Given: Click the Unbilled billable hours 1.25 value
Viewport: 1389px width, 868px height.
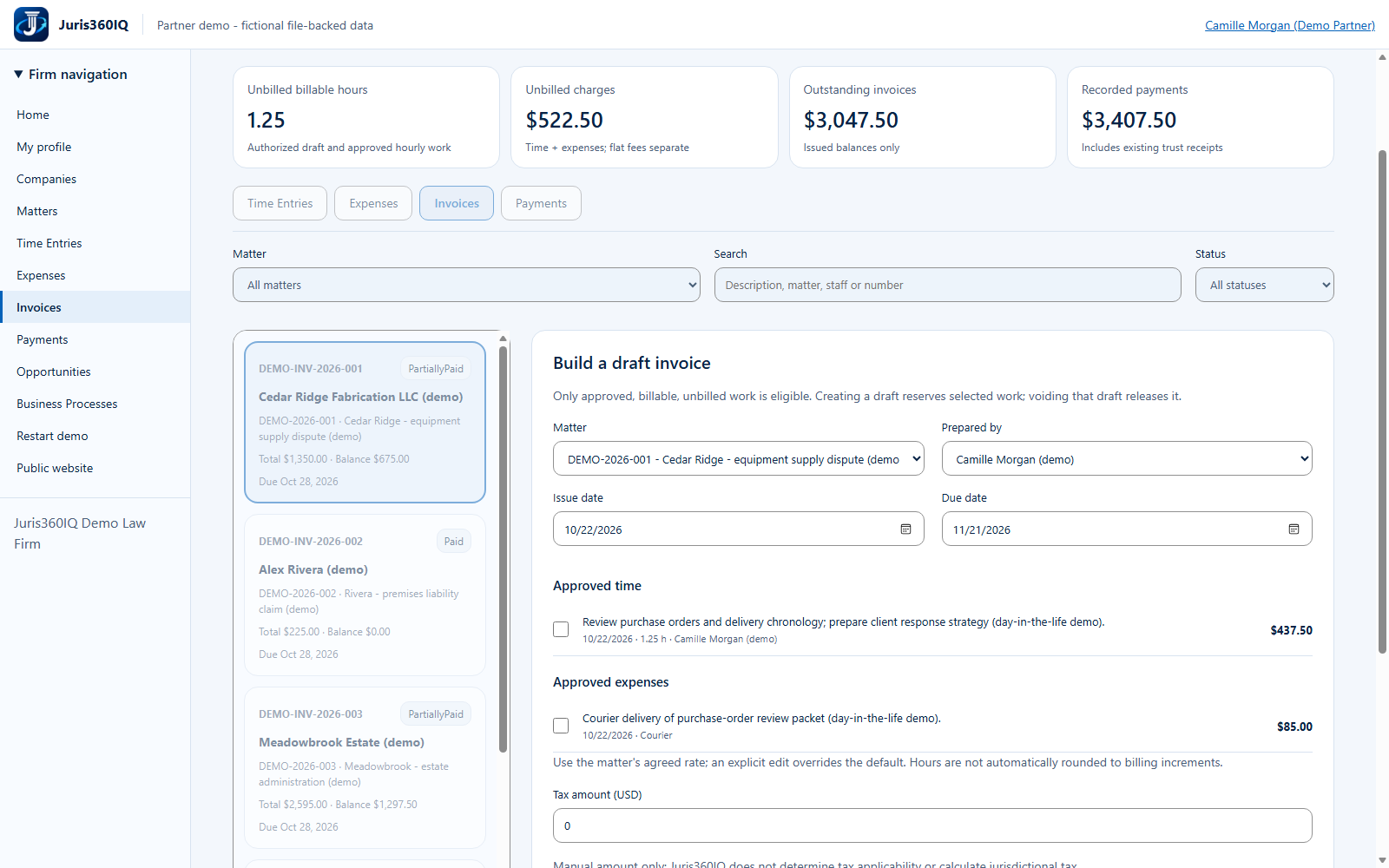Looking at the screenshot, I should tap(266, 120).
